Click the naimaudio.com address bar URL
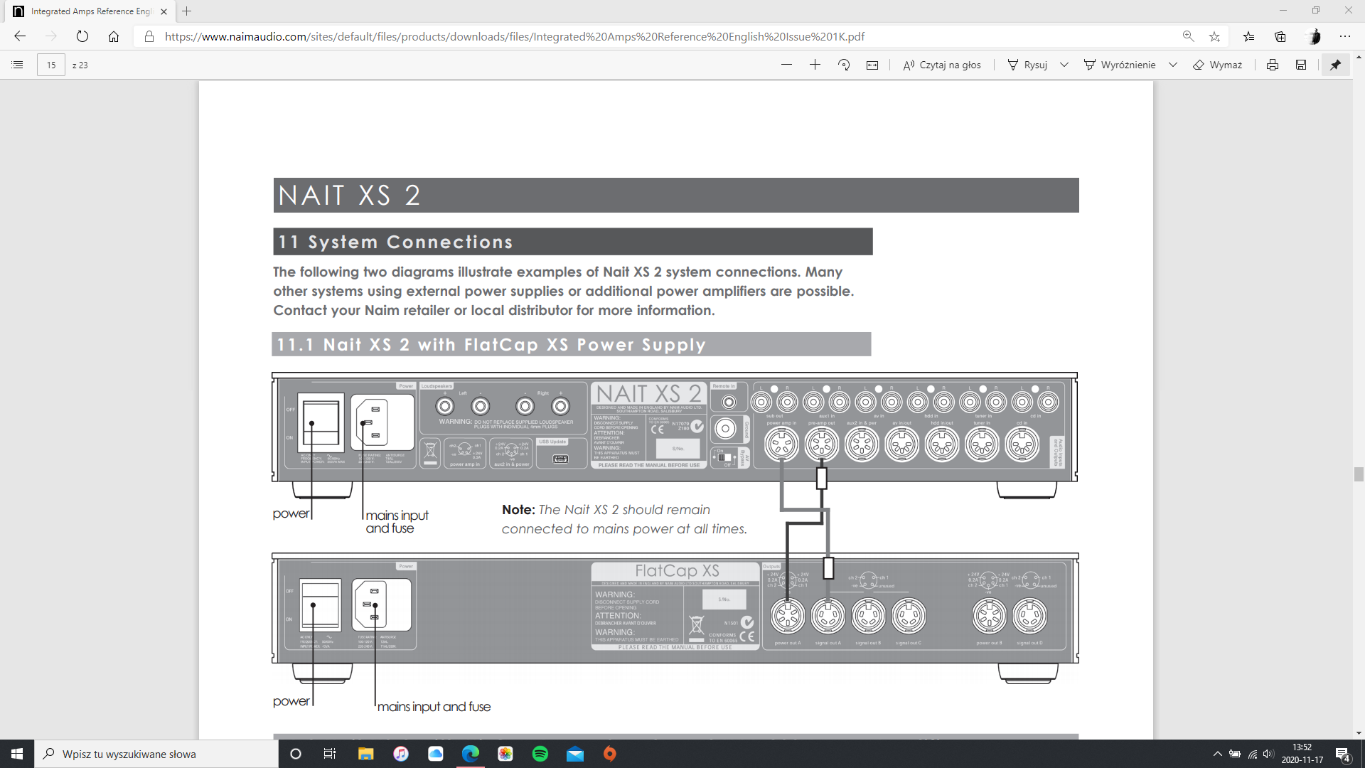This screenshot has width=1365, height=768. pyautogui.click(x=514, y=36)
